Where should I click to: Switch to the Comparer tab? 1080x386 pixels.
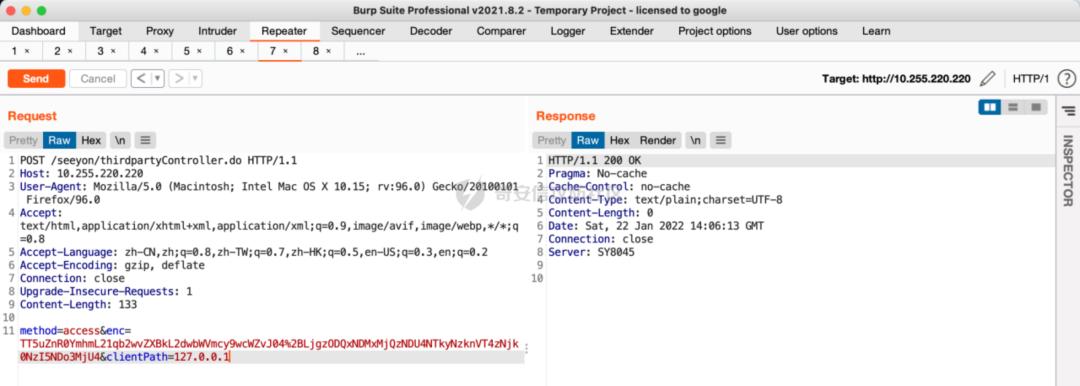[x=501, y=31]
